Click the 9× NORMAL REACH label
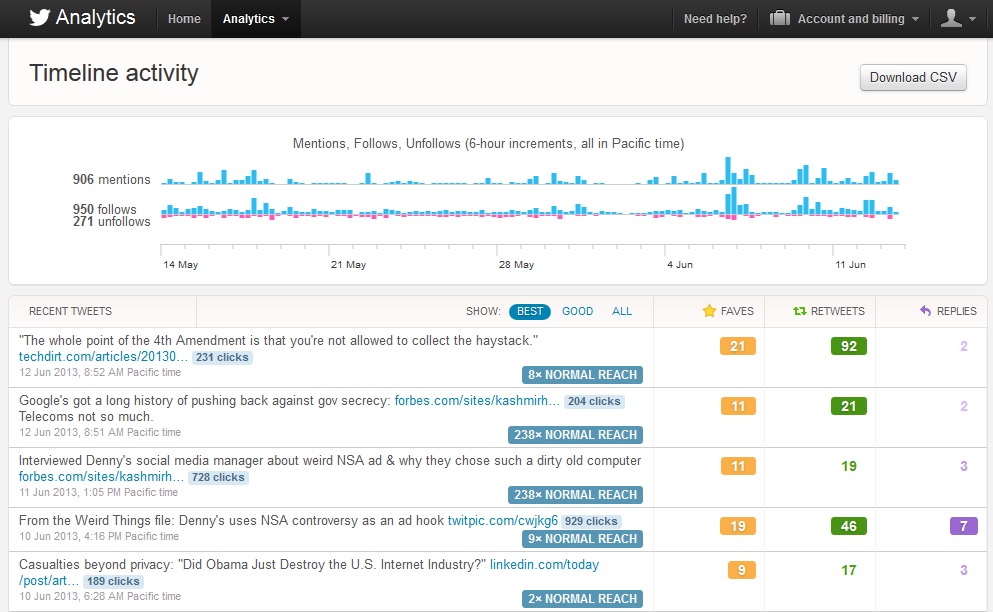993x612 pixels. pos(583,539)
